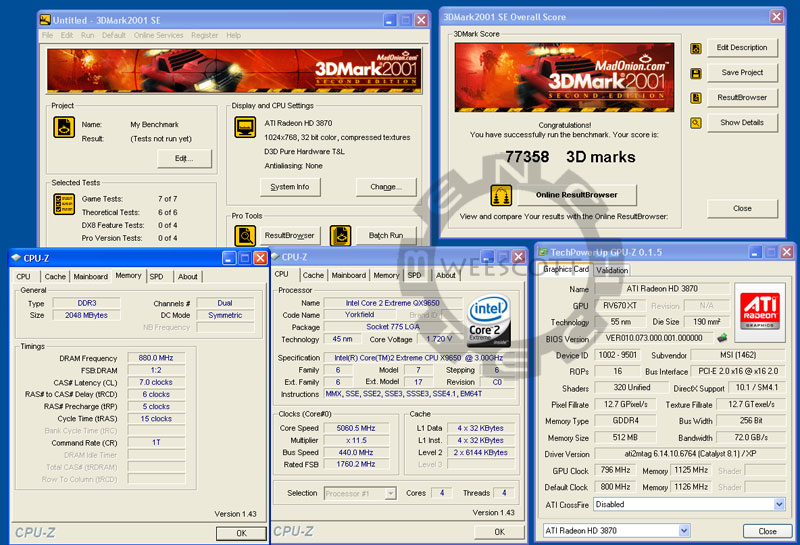The width and height of the screenshot is (800, 545).
Task: Click the BIOS Version field in GPU-Z
Action: click(x=654, y=338)
